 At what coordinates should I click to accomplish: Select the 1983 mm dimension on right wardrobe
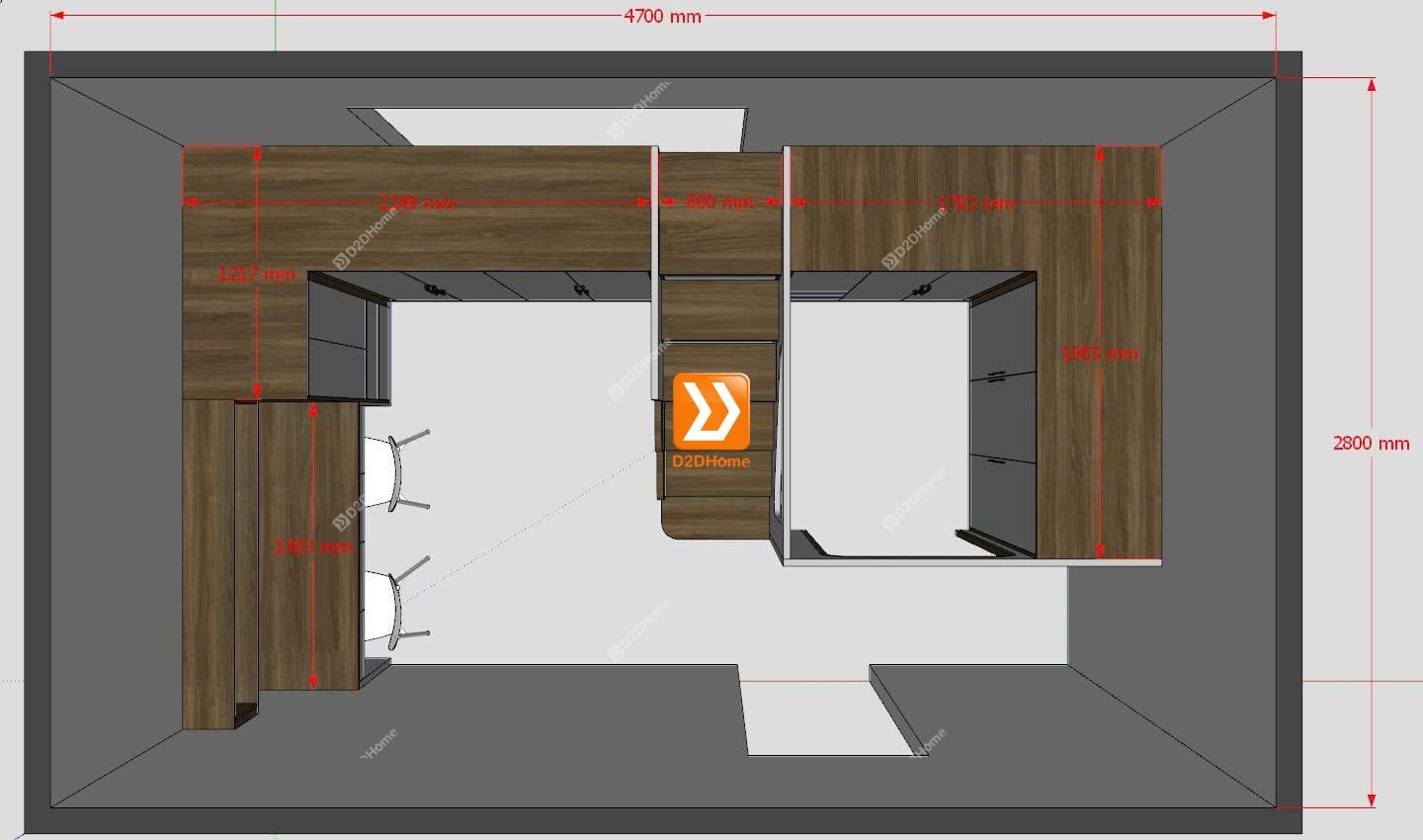(x=1099, y=353)
